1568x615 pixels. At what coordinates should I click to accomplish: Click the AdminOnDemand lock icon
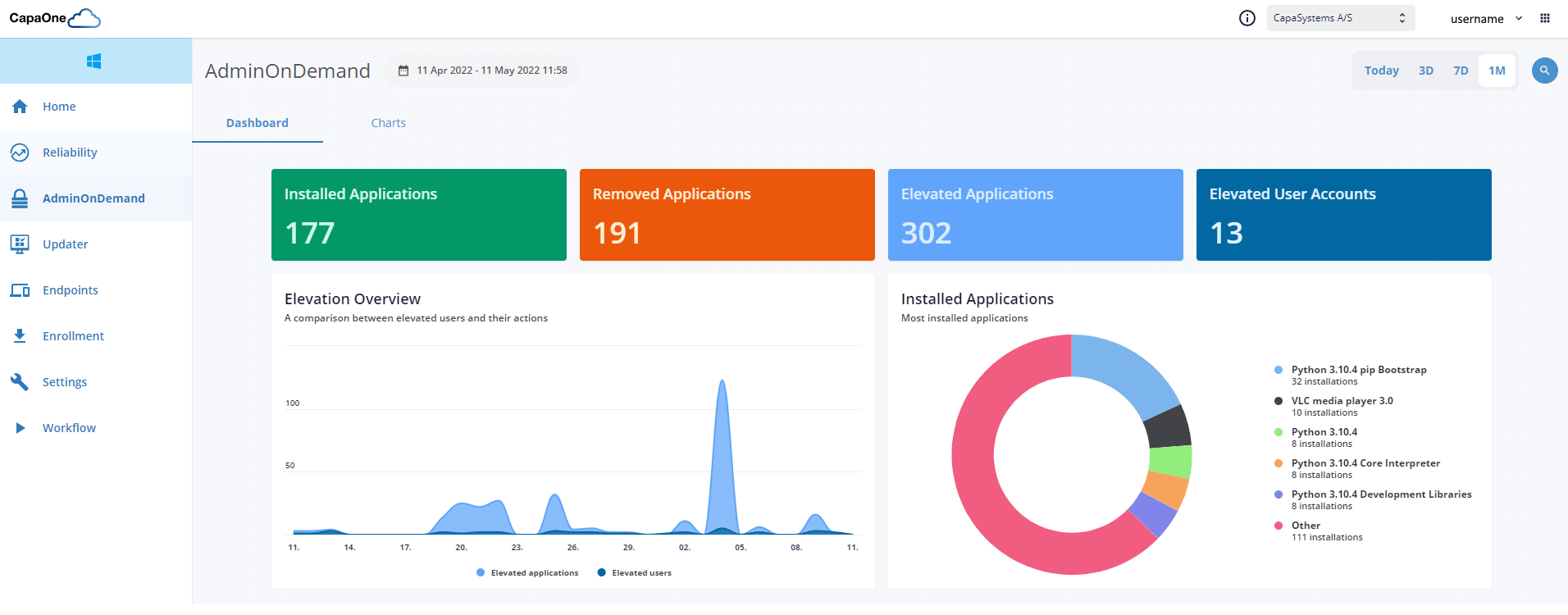[x=20, y=198]
